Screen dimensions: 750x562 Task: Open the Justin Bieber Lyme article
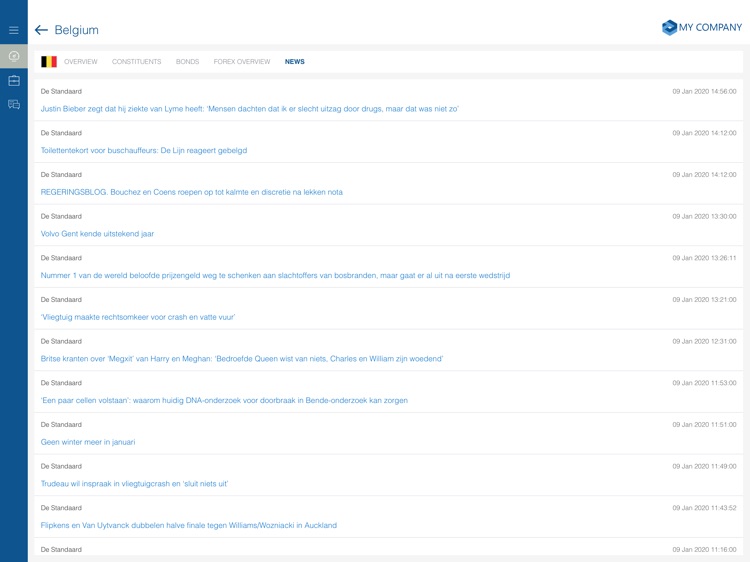tap(249, 109)
